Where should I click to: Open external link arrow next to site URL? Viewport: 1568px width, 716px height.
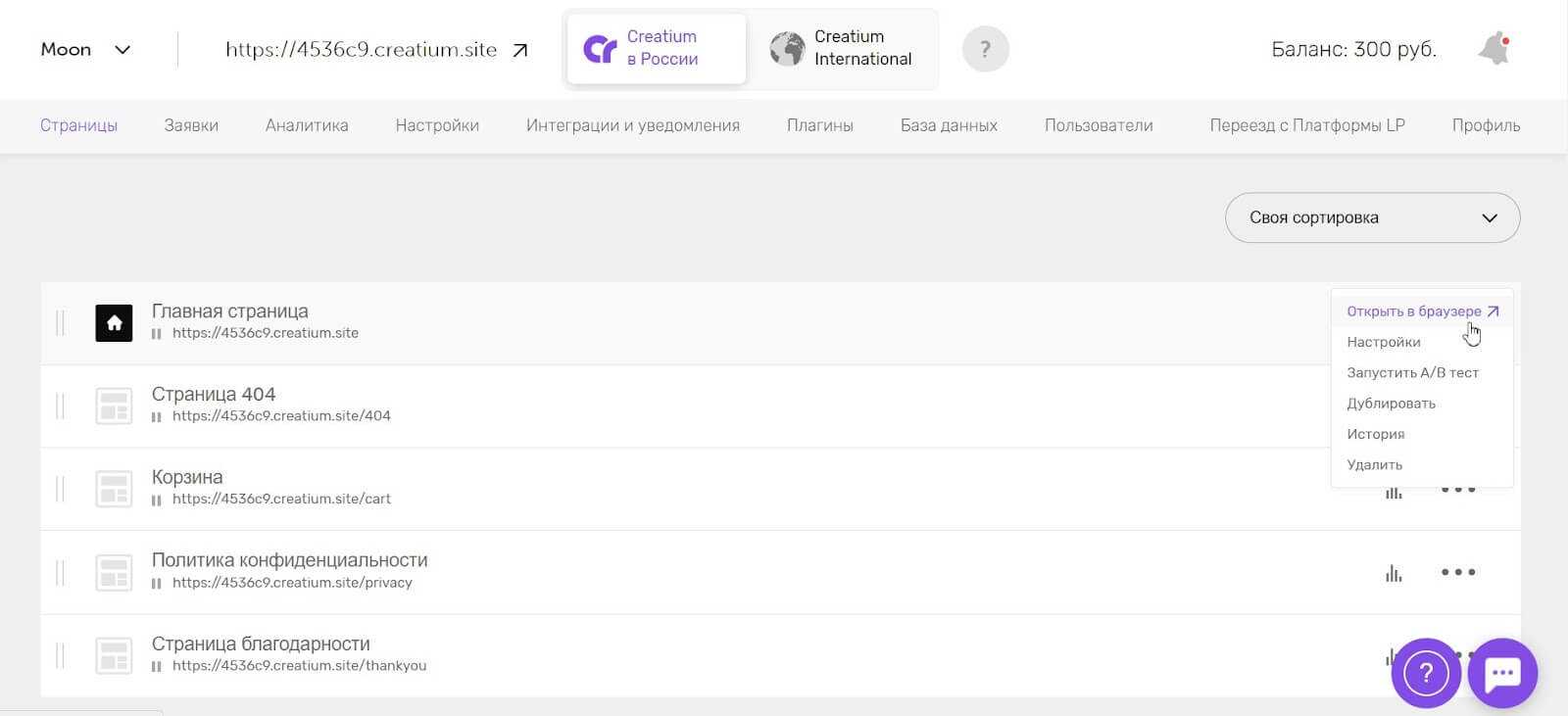click(520, 50)
